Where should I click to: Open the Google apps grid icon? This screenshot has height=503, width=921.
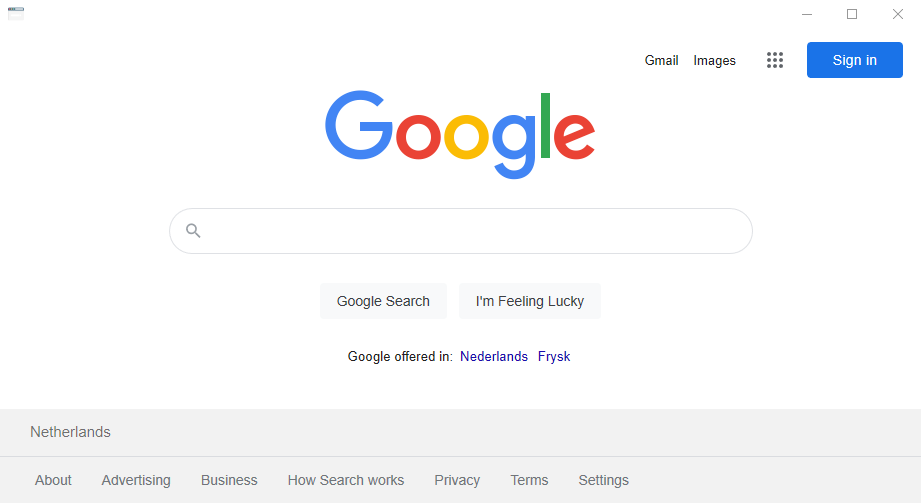pyautogui.click(x=775, y=60)
